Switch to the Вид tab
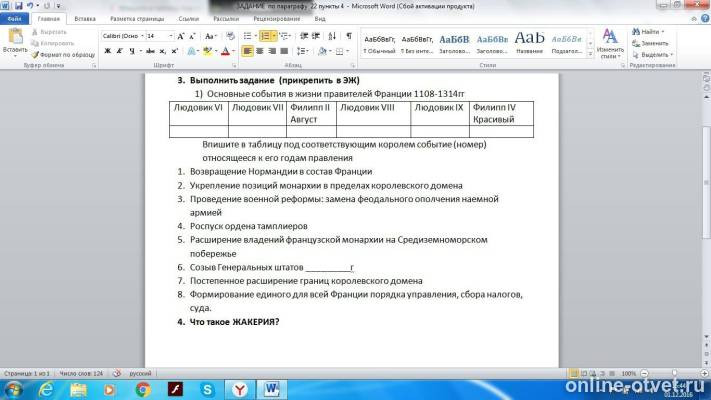This screenshot has width=711, height=400. [320, 19]
